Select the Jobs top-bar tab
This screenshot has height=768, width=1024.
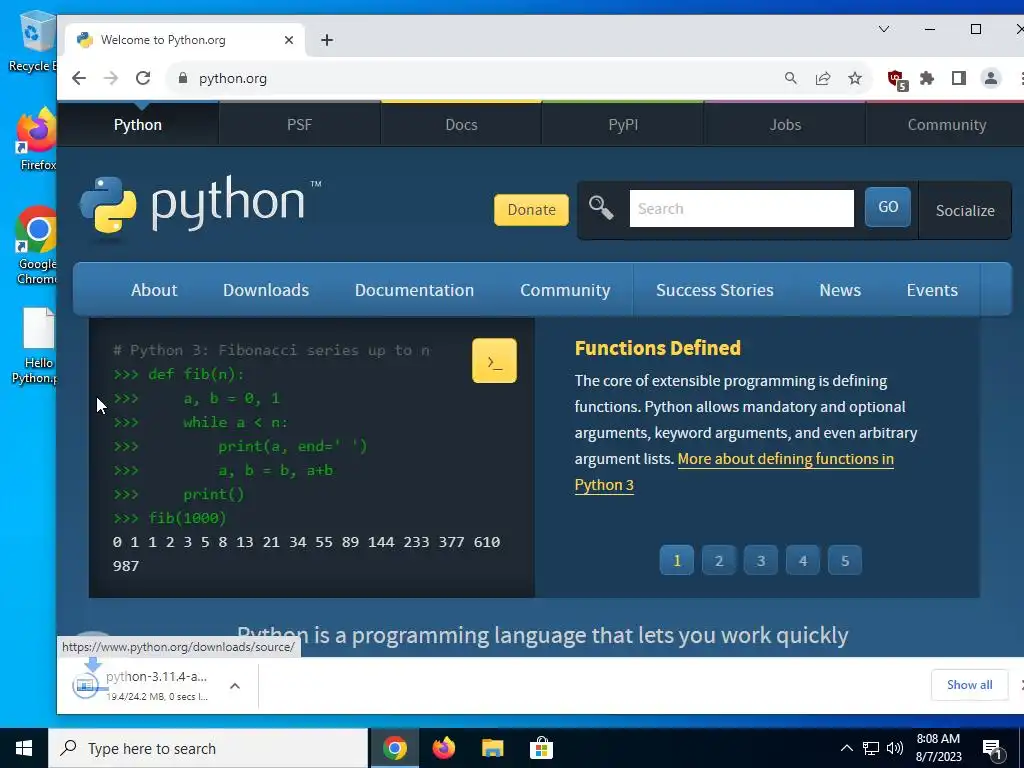[785, 125]
